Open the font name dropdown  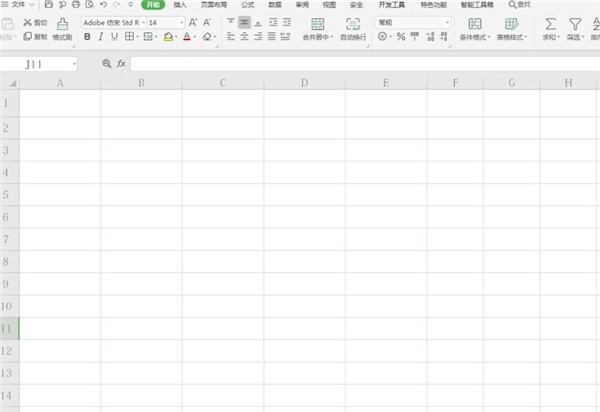[143, 23]
